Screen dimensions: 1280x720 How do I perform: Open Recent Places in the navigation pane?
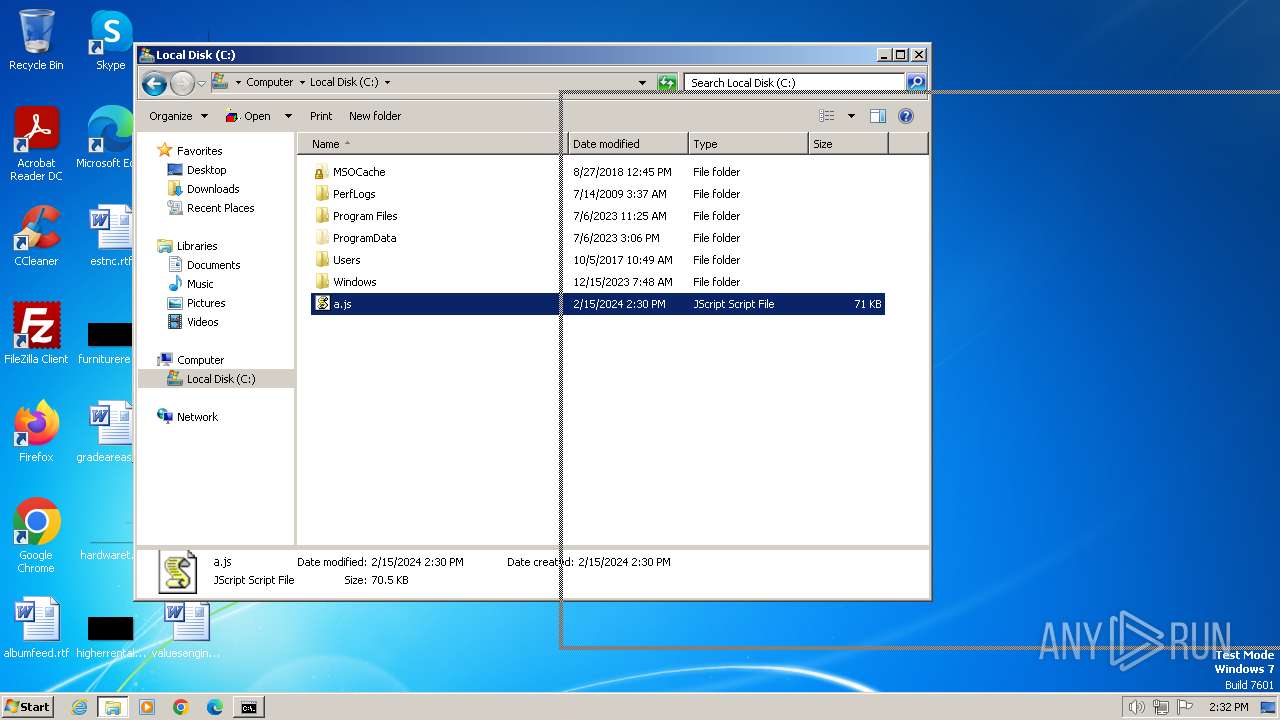pyautogui.click(x=220, y=208)
